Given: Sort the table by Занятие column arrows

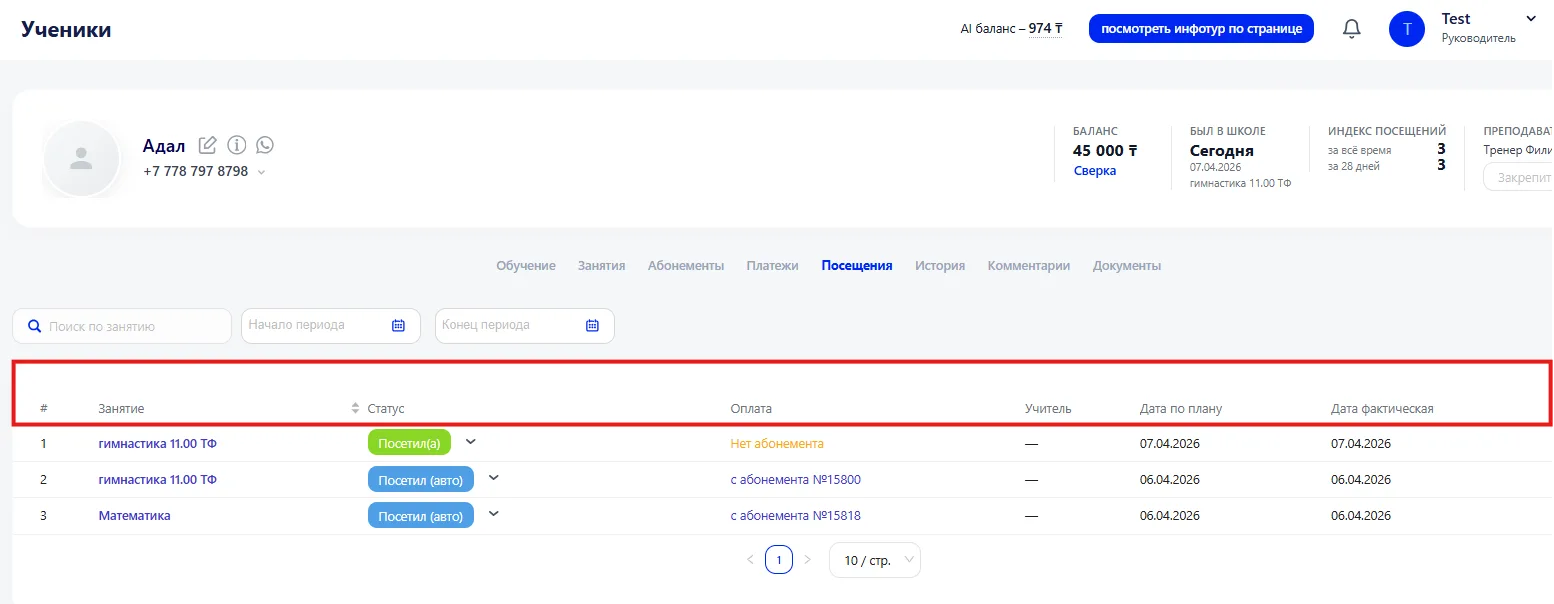Looking at the screenshot, I should click(x=354, y=408).
